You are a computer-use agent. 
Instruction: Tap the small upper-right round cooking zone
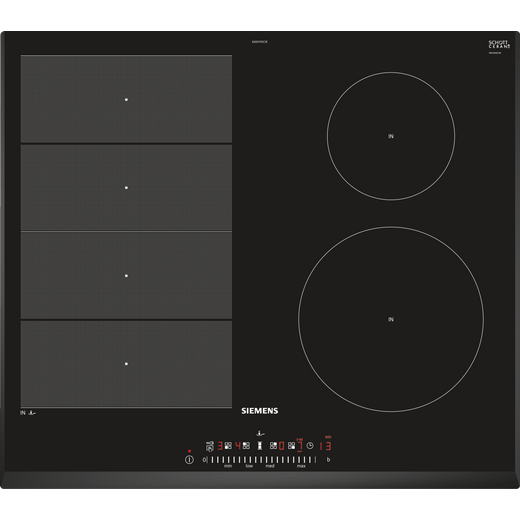pos(391,136)
